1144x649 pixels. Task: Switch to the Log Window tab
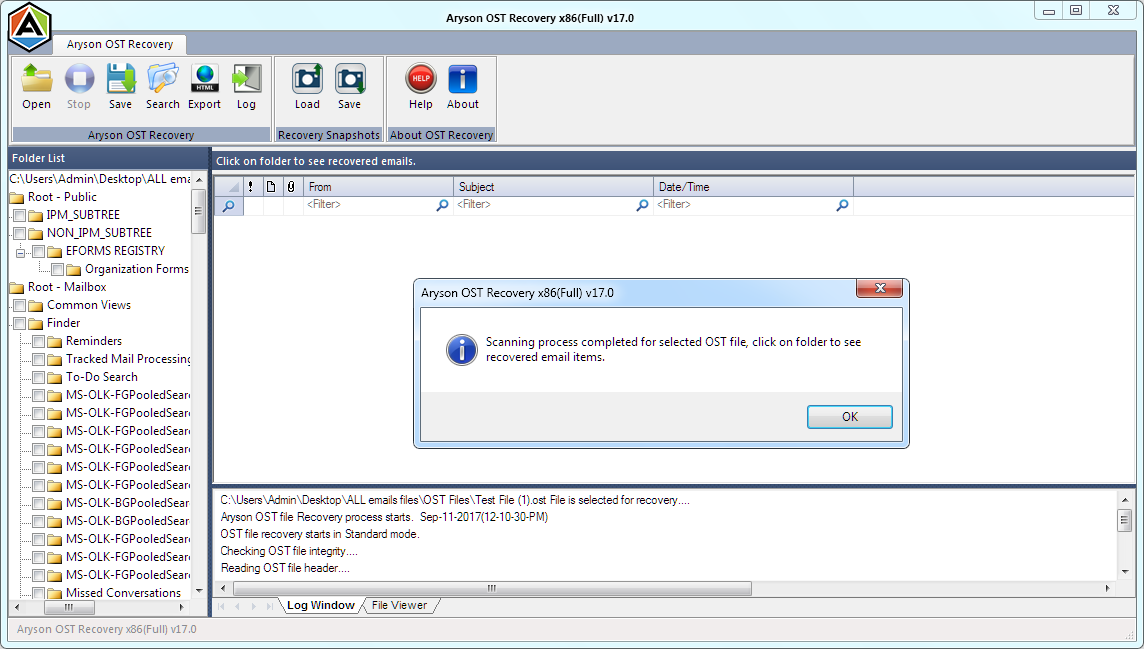coord(320,605)
